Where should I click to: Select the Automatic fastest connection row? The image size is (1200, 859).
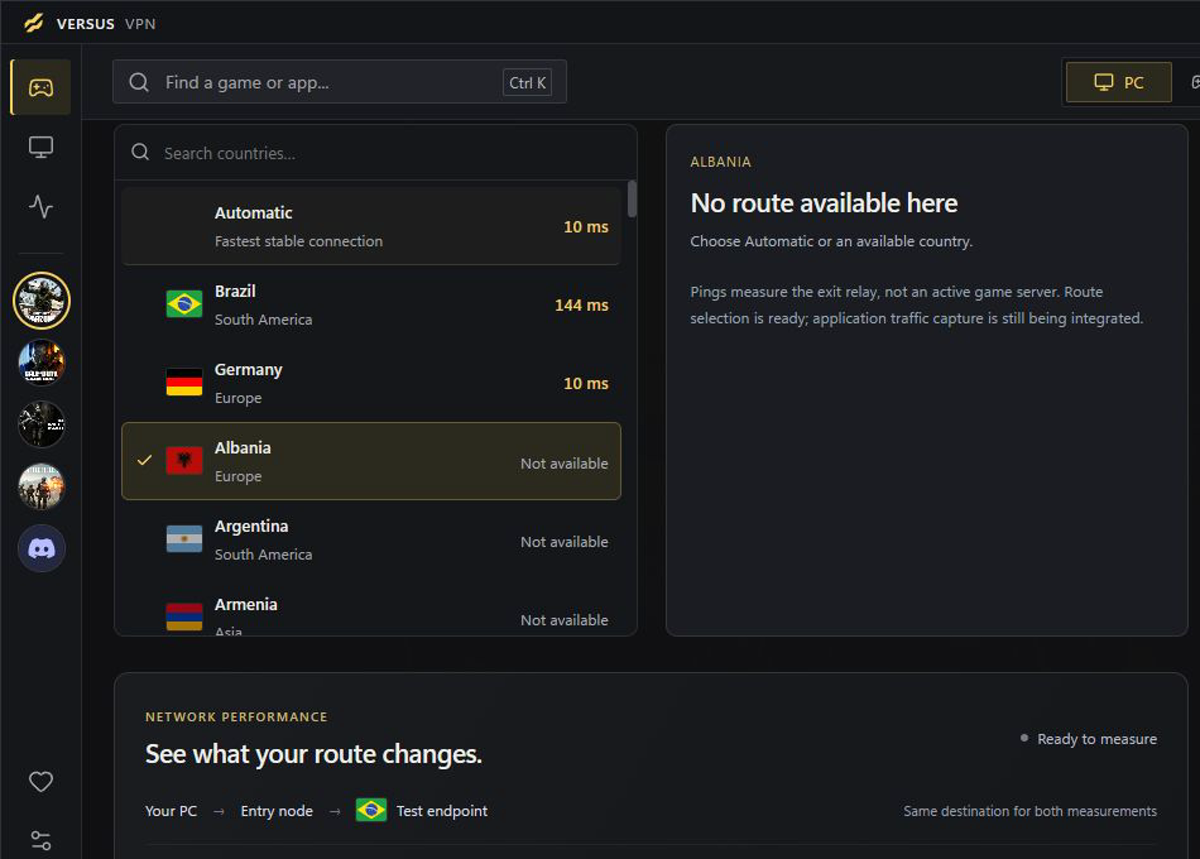tap(371, 226)
